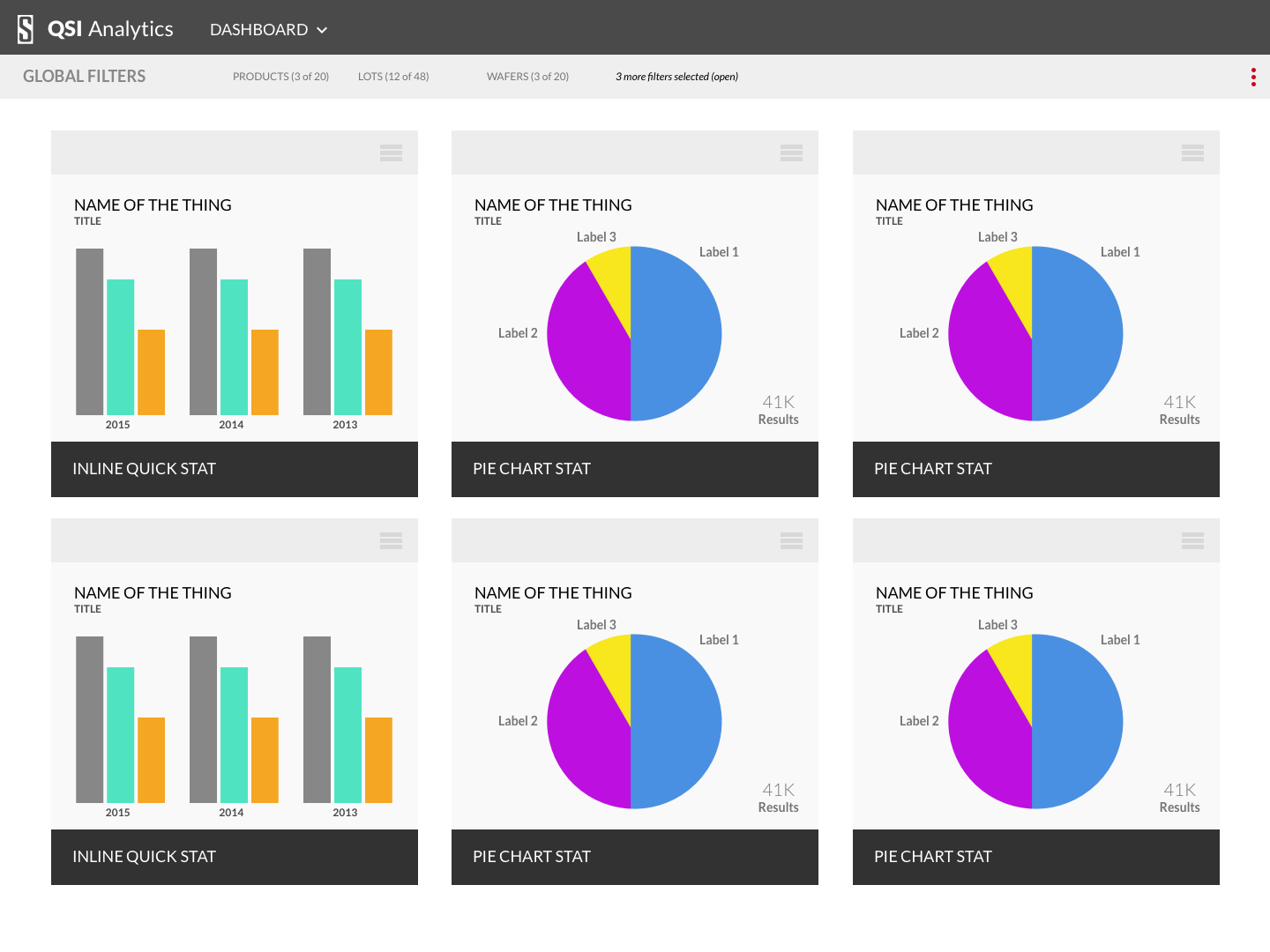Image resolution: width=1270 pixels, height=952 pixels.
Task: Click the GLOBAL FILTERS heading
Action: [x=85, y=77]
